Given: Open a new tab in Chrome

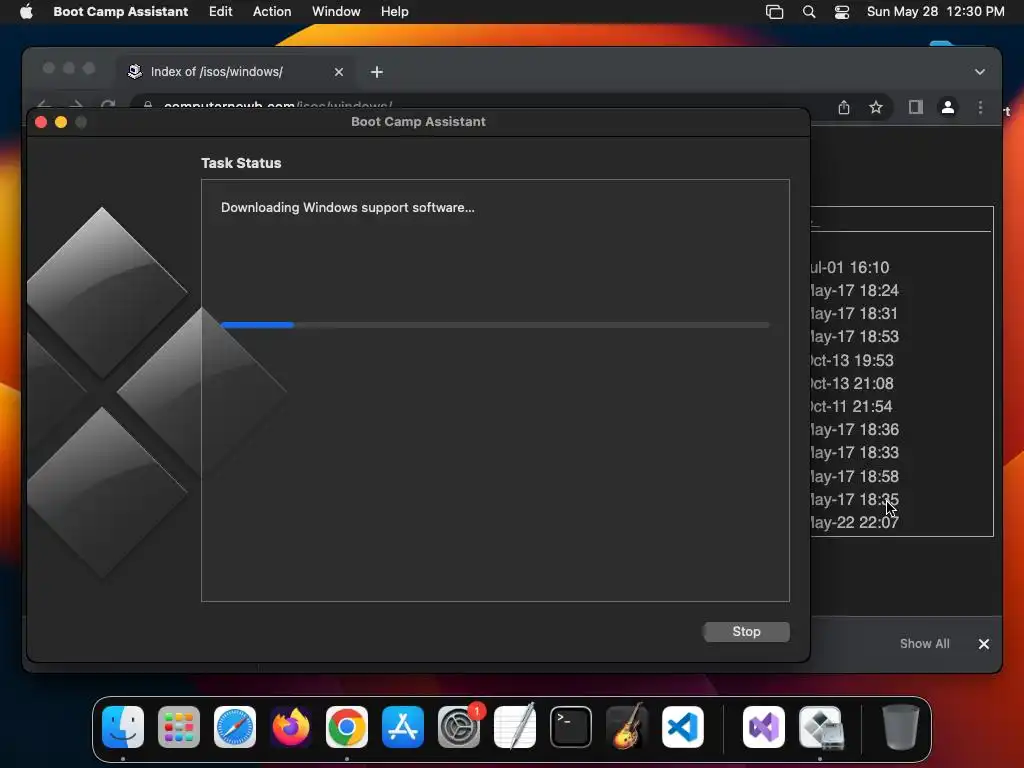Looking at the screenshot, I should (377, 72).
